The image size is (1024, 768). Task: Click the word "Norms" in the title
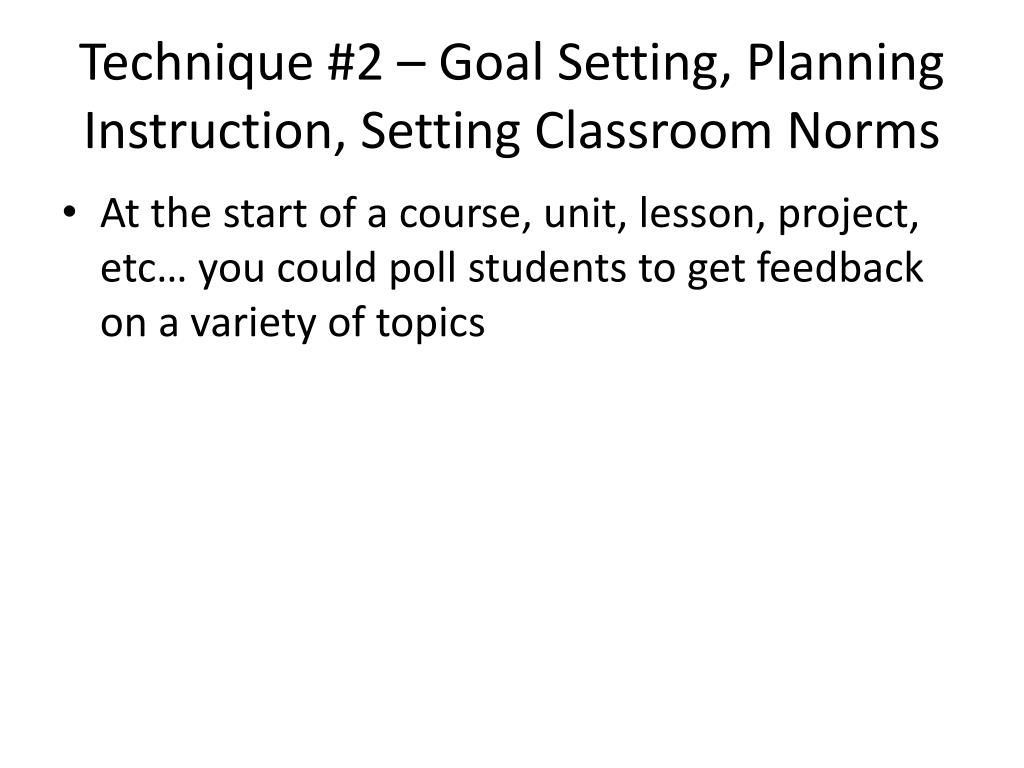[x=863, y=131]
